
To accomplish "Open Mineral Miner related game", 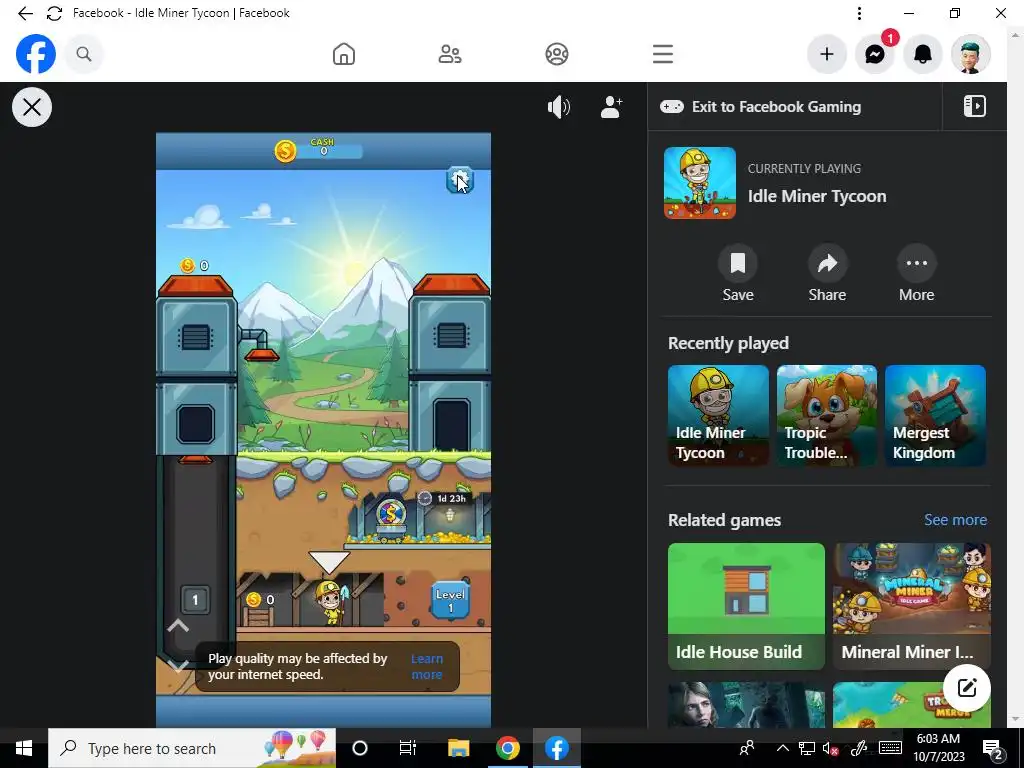I will coord(912,606).
